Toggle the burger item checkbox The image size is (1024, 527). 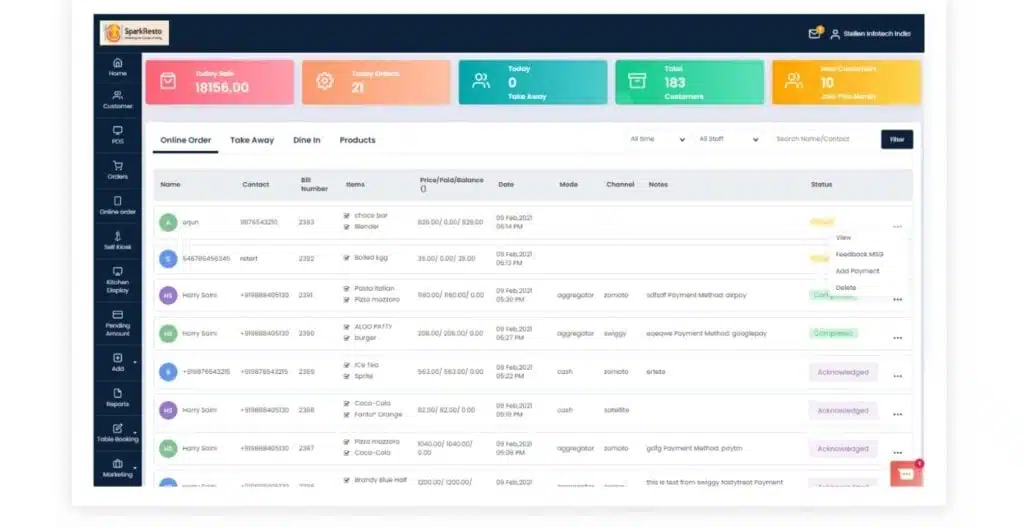[347, 338]
